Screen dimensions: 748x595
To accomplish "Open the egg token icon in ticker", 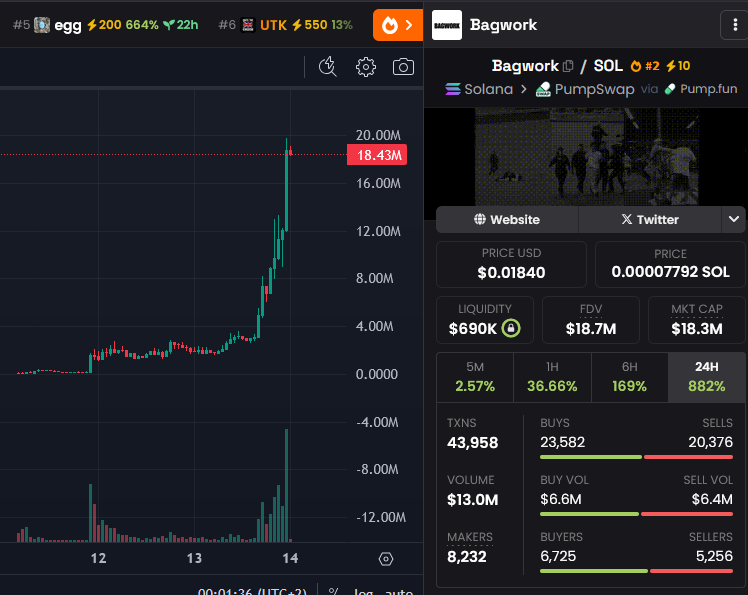I will [42, 25].
